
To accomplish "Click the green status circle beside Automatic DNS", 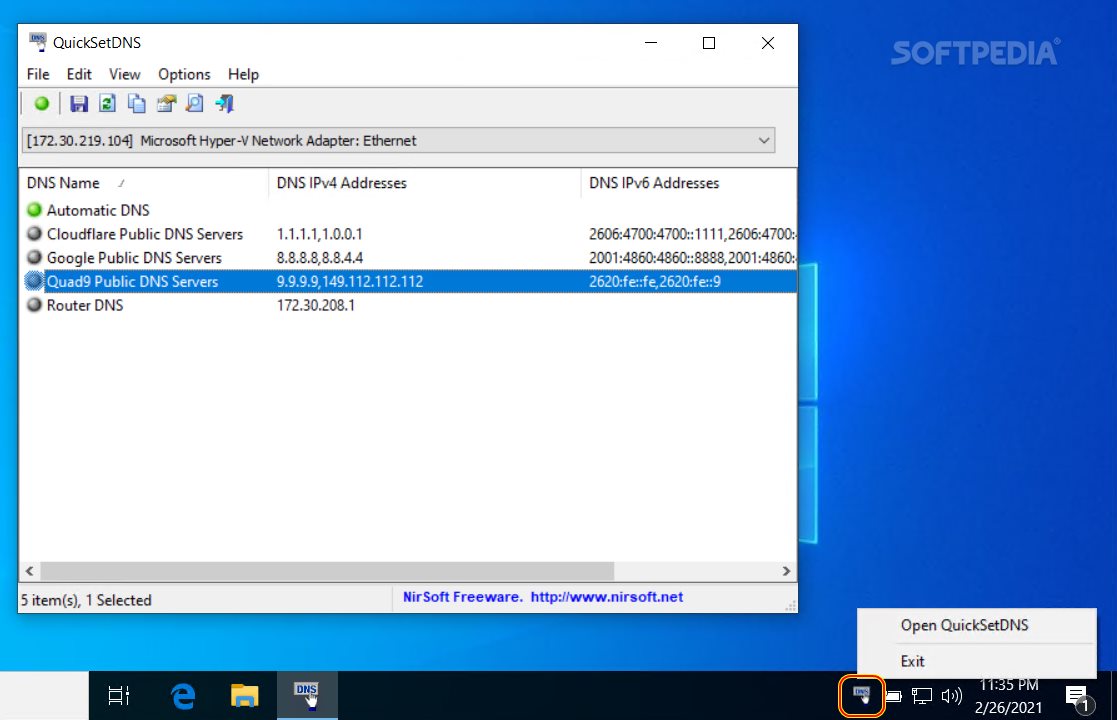I will [x=34, y=210].
